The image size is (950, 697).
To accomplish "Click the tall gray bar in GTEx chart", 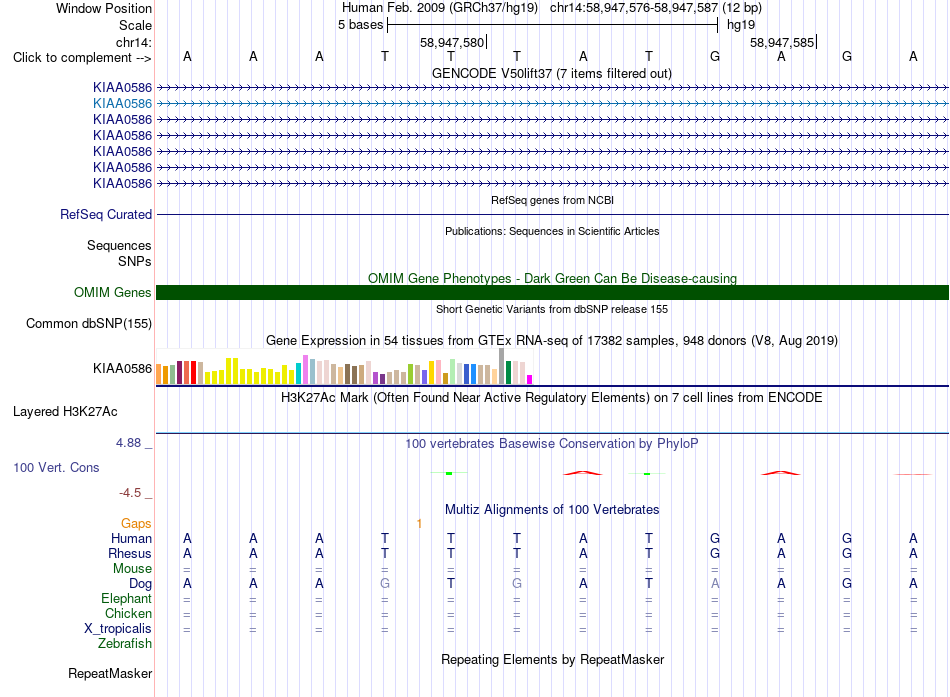I will [x=502, y=366].
